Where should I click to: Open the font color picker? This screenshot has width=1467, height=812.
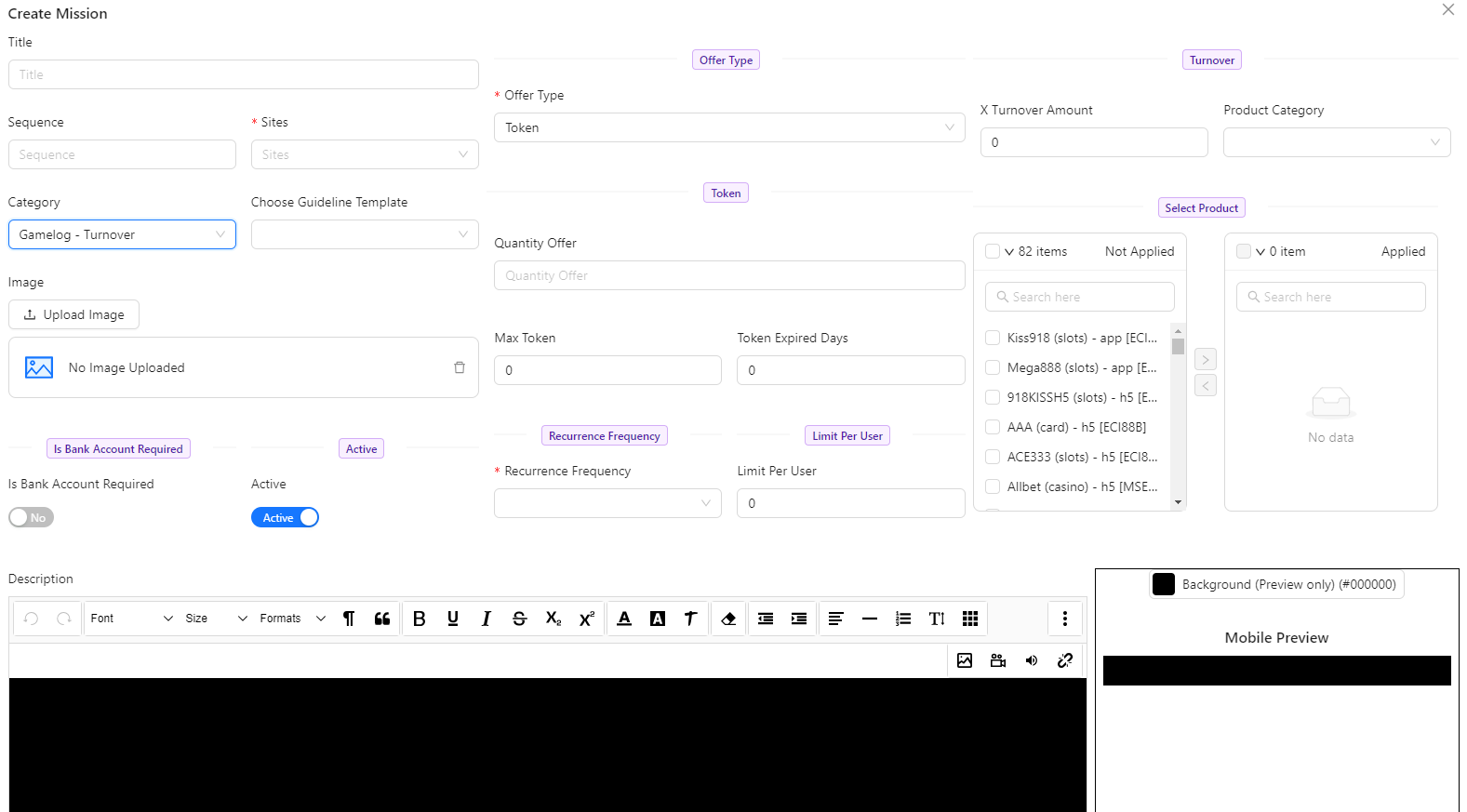pos(624,619)
